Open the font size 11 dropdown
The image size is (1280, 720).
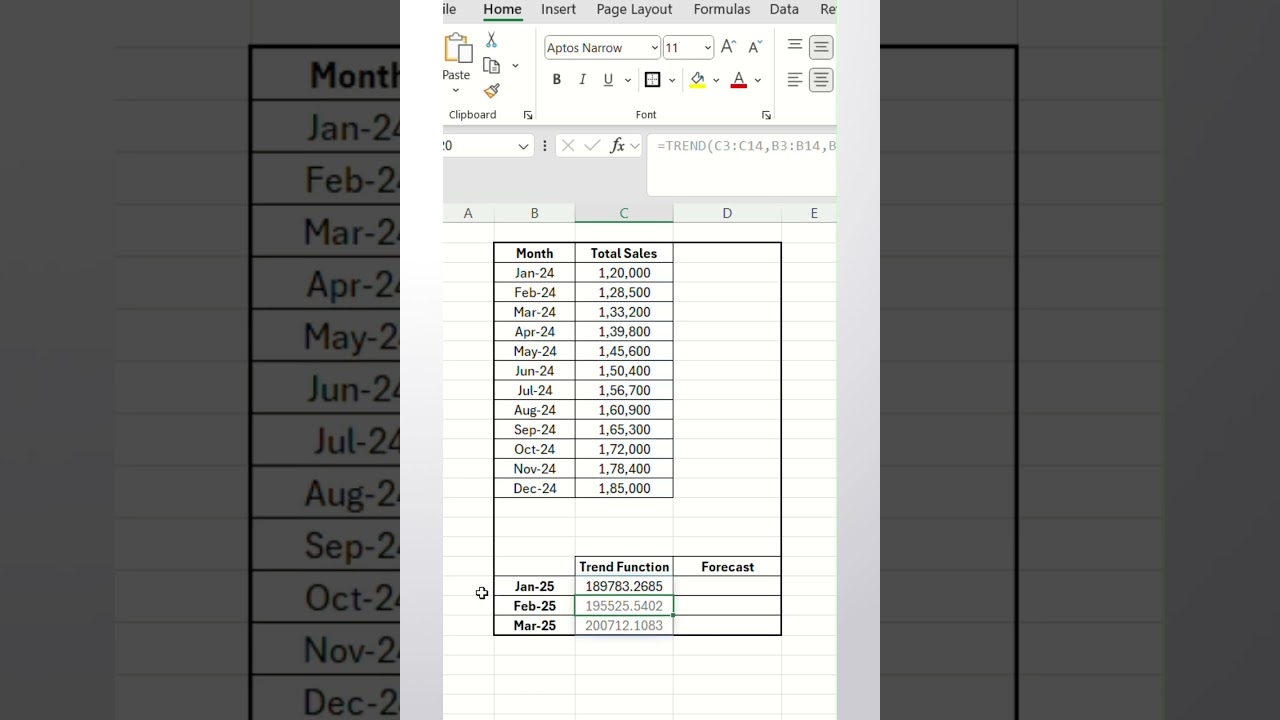coord(707,48)
